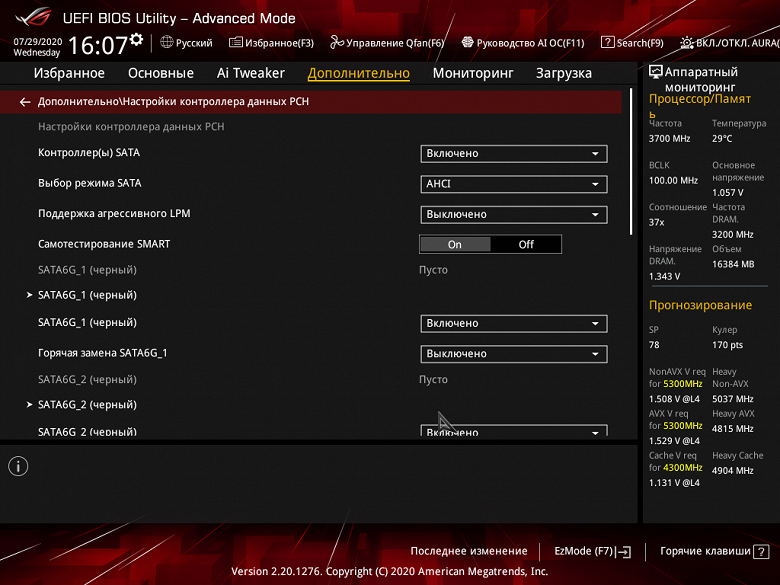780x585 pixels.
Task: Click the info circle icon
Action: (x=18, y=466)
